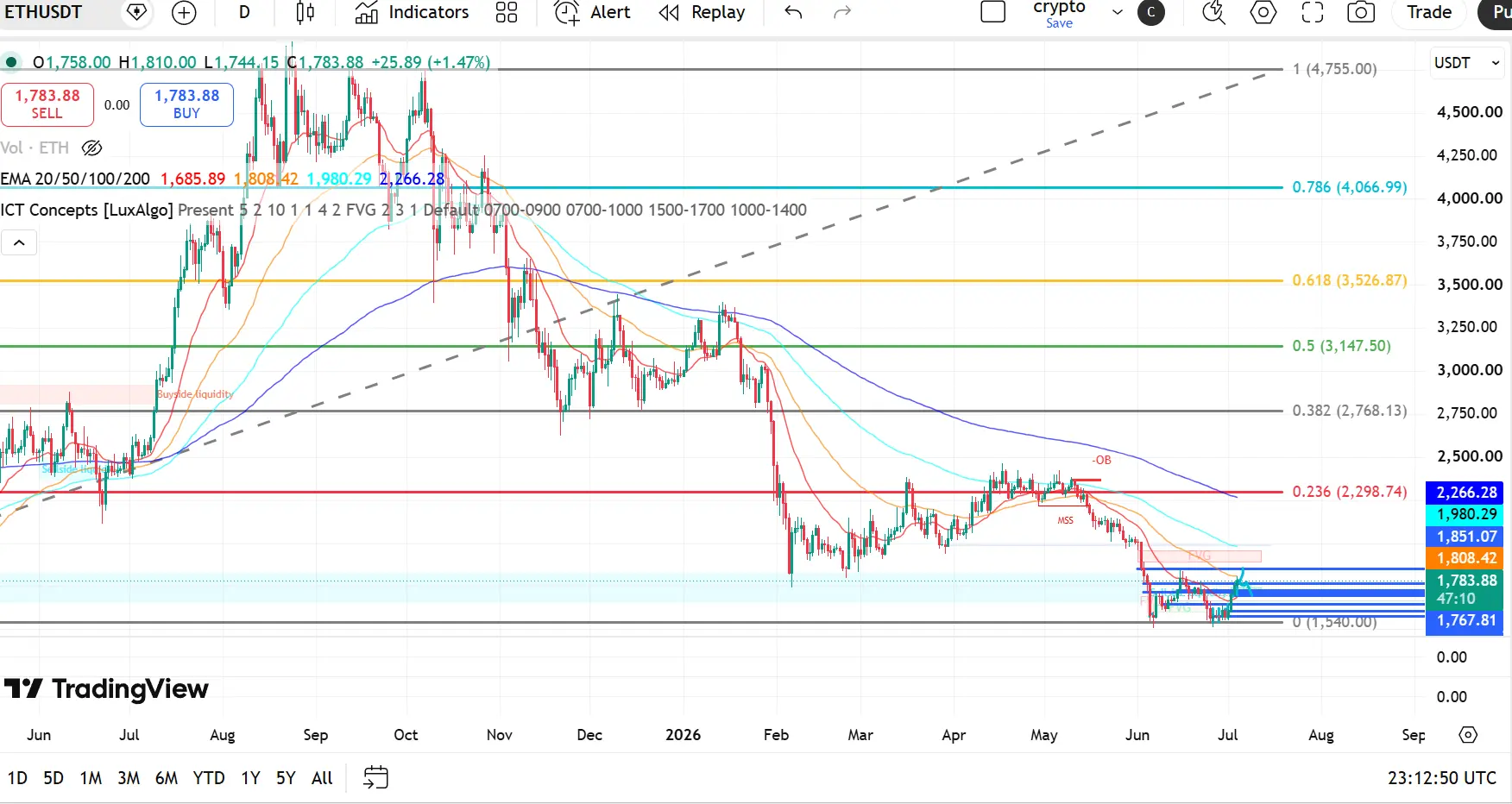Click the 1,783.88 BUY button
Image resolution: width=1512 pixels, height=804 pixels.
[186, 104]
